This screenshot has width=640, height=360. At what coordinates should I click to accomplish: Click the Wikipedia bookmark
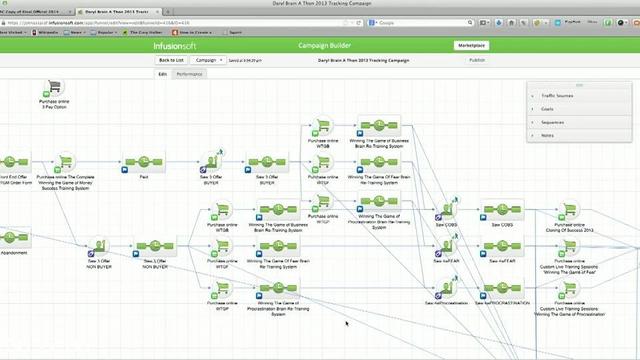click(x=45, y=32)
